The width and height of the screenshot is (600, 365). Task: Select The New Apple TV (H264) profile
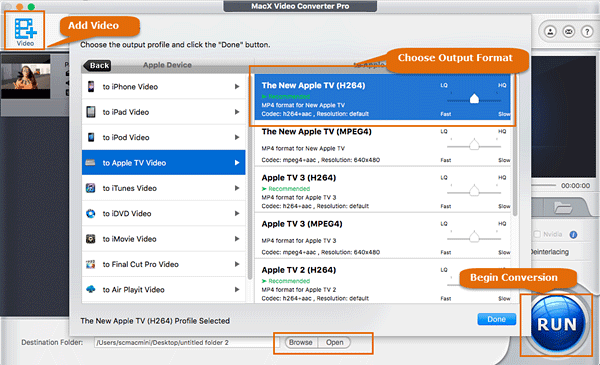point(383,97)
